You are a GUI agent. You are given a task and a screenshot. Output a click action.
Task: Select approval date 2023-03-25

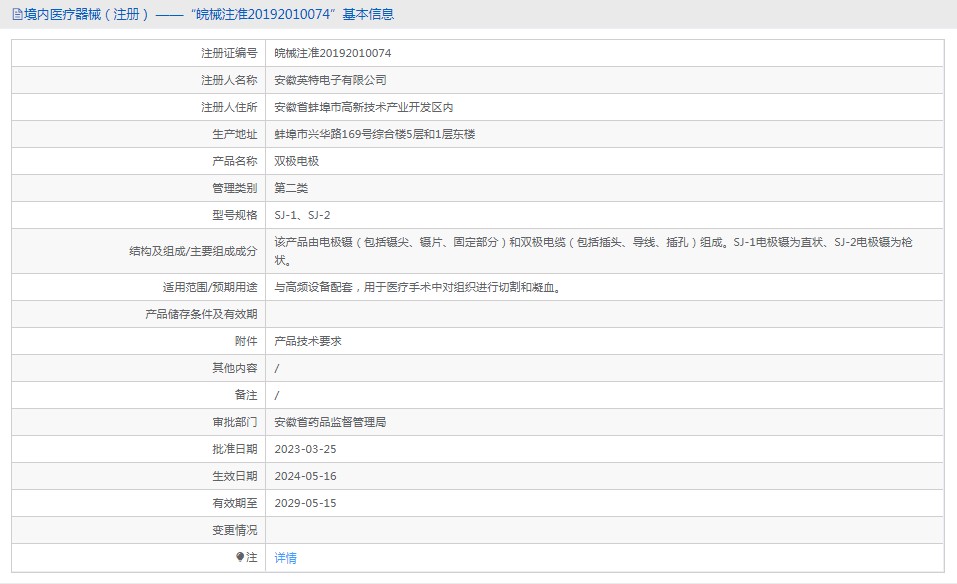coord(305,449)
